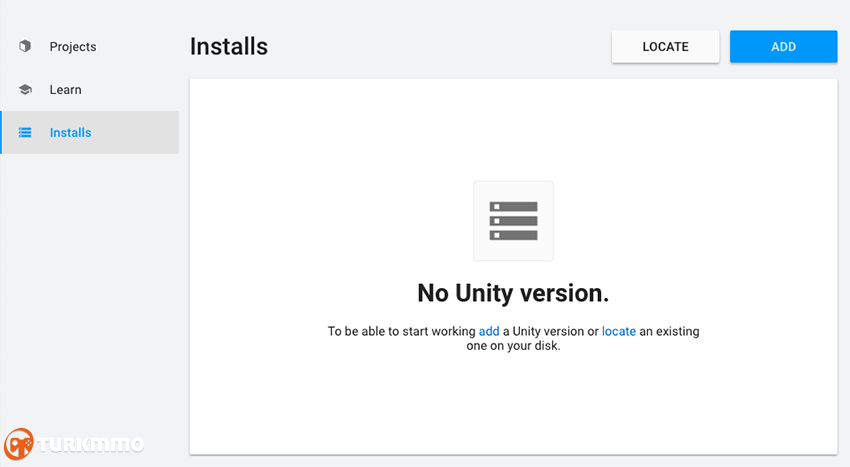
Task: Click the LOCATE button
Action: 666,47
